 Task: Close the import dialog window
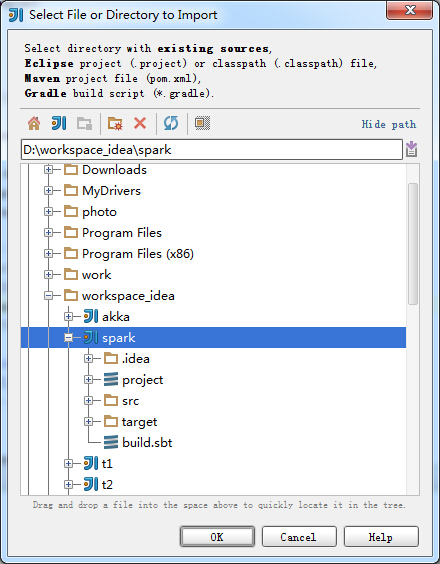click(x=409, y=10)
